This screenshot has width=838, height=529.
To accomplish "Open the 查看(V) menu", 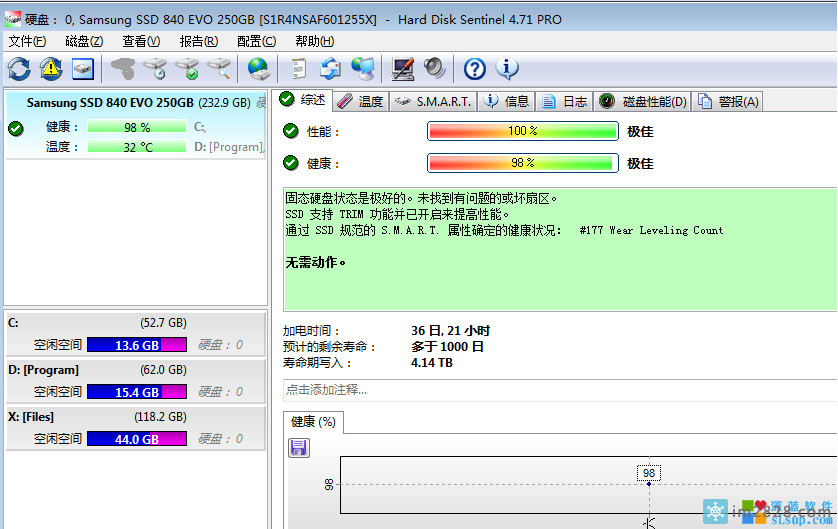I will [141, 41].
